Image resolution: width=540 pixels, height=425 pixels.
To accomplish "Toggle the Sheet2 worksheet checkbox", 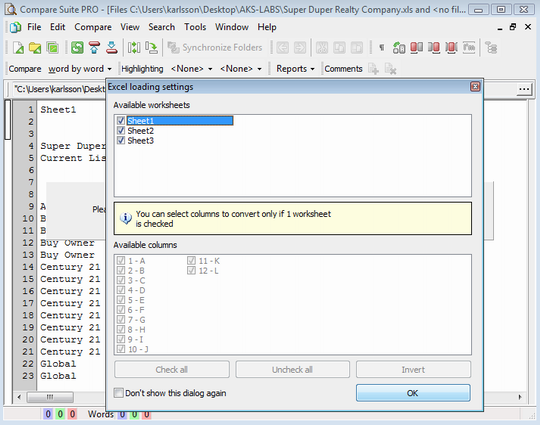I will click(121, 131).
